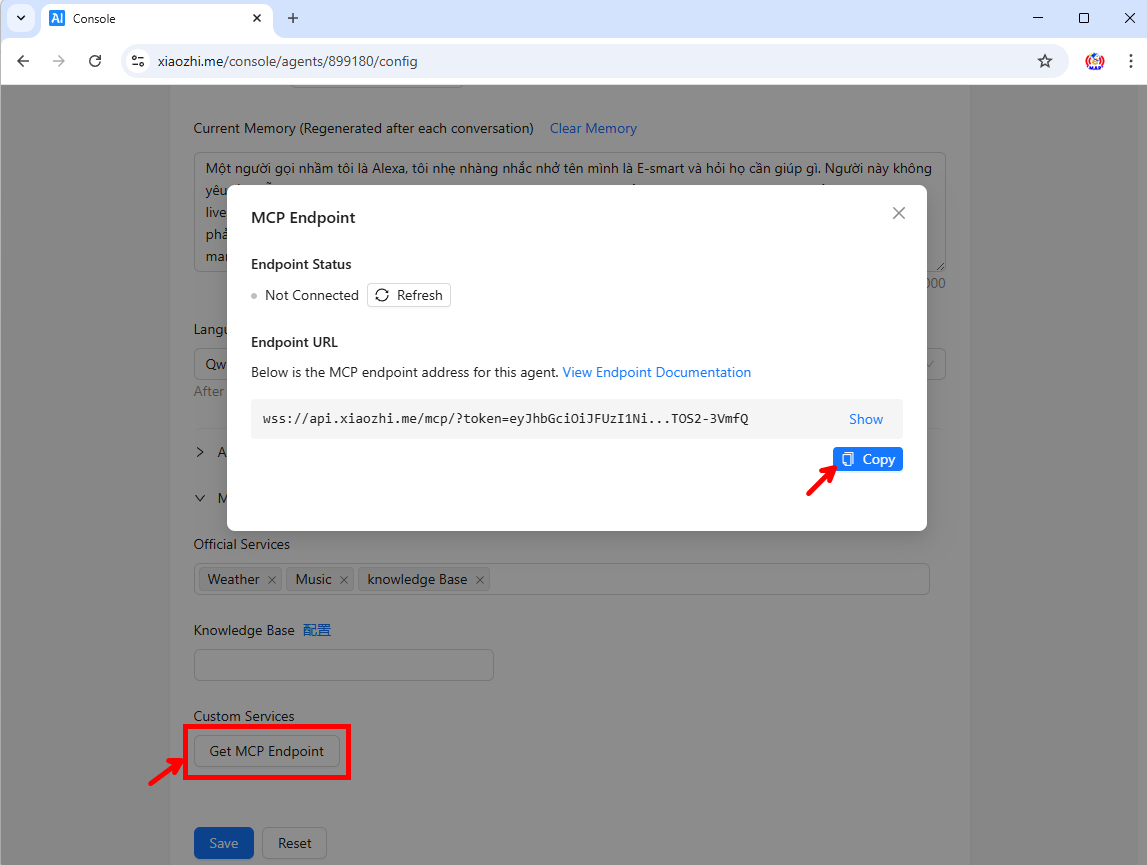The image size is (1147, 865).
Task: Click the Knowledge Base input field
Action: (x=343, y=665)
